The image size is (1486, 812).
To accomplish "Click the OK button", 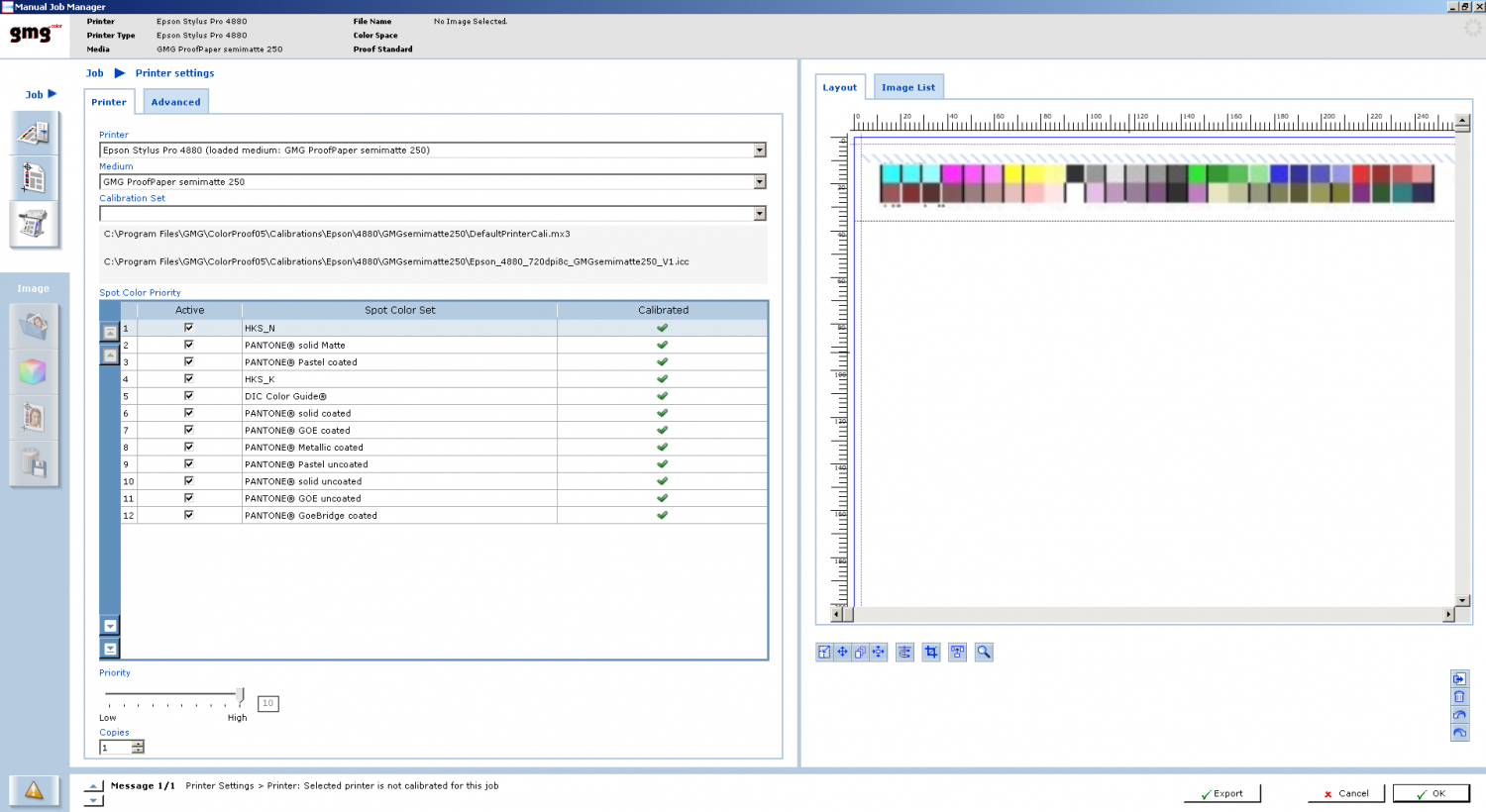I will 1431,793.
